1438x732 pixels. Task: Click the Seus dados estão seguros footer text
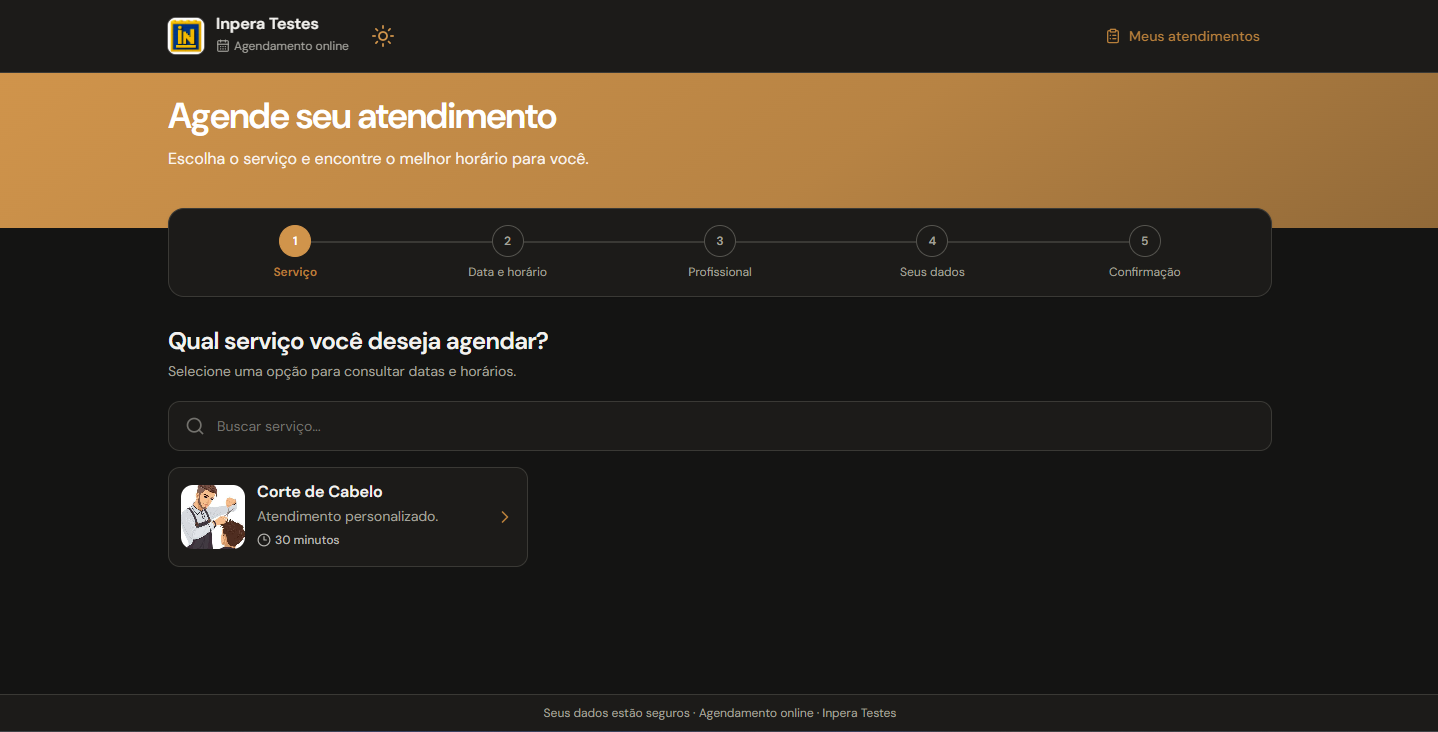point(616,713)
